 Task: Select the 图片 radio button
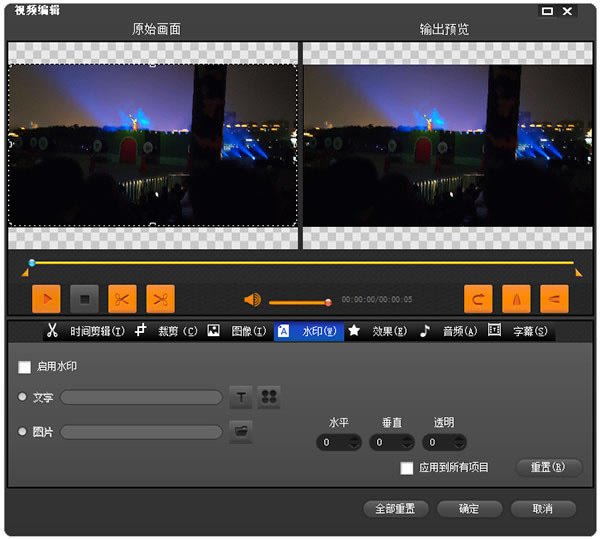(22, 432)
